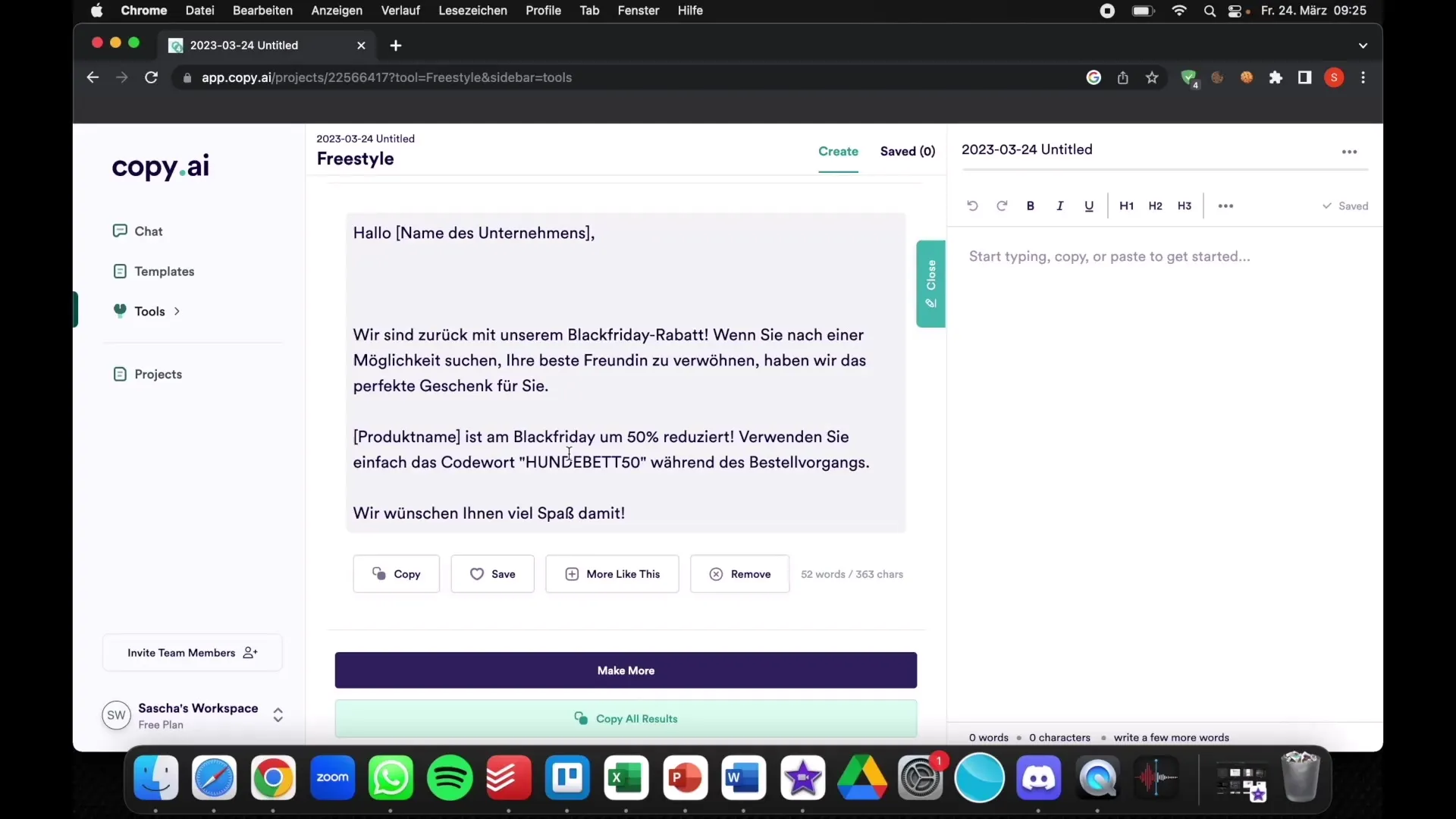The height and width of the screenshot is (819, 1456).
Task: Click the Projects navigation icon
Action: click(x=120, y=373)
